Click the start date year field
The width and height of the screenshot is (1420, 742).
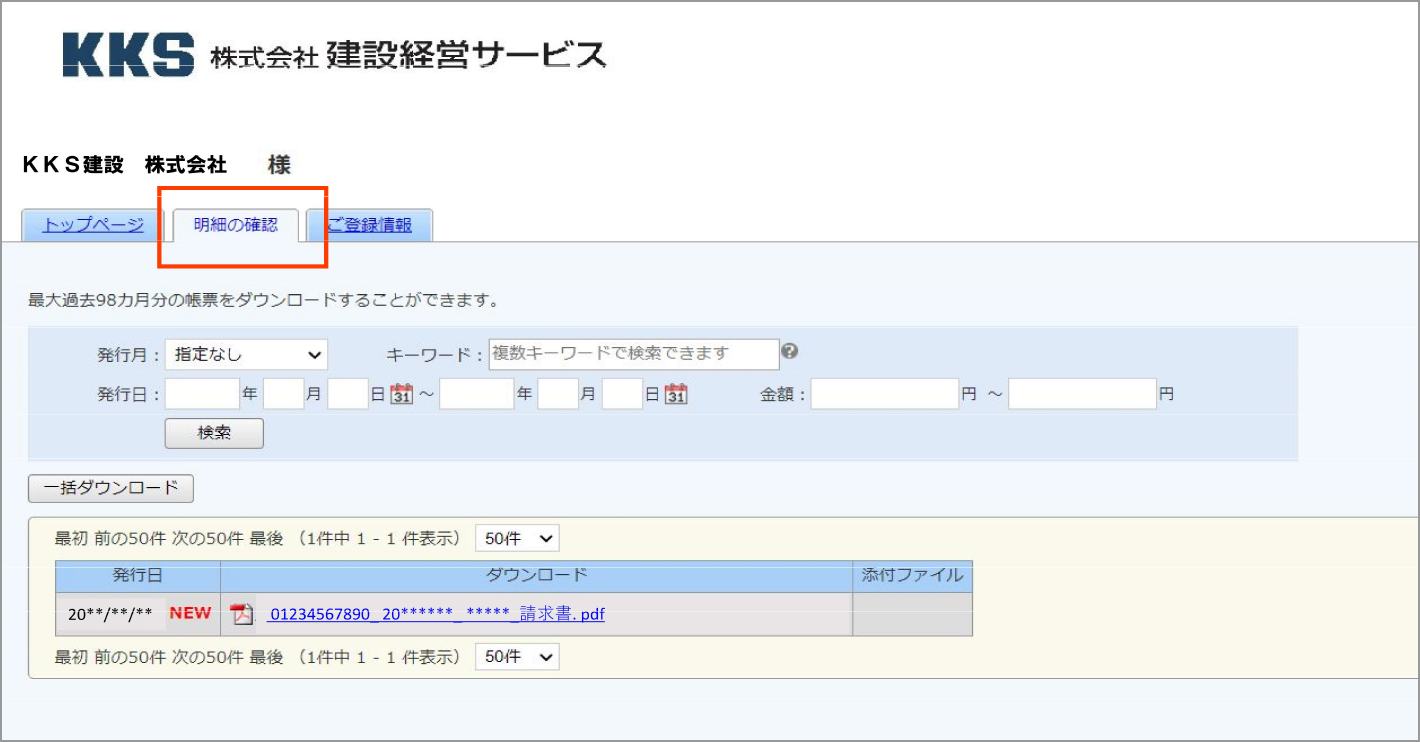pos(203,394)
